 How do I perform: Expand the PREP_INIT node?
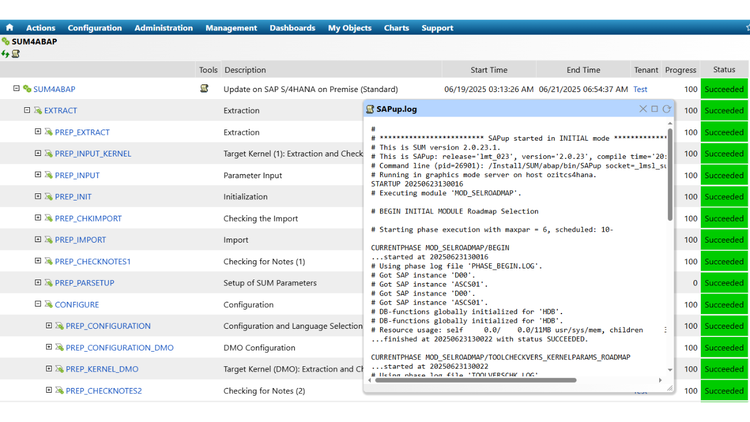(38, 196)
